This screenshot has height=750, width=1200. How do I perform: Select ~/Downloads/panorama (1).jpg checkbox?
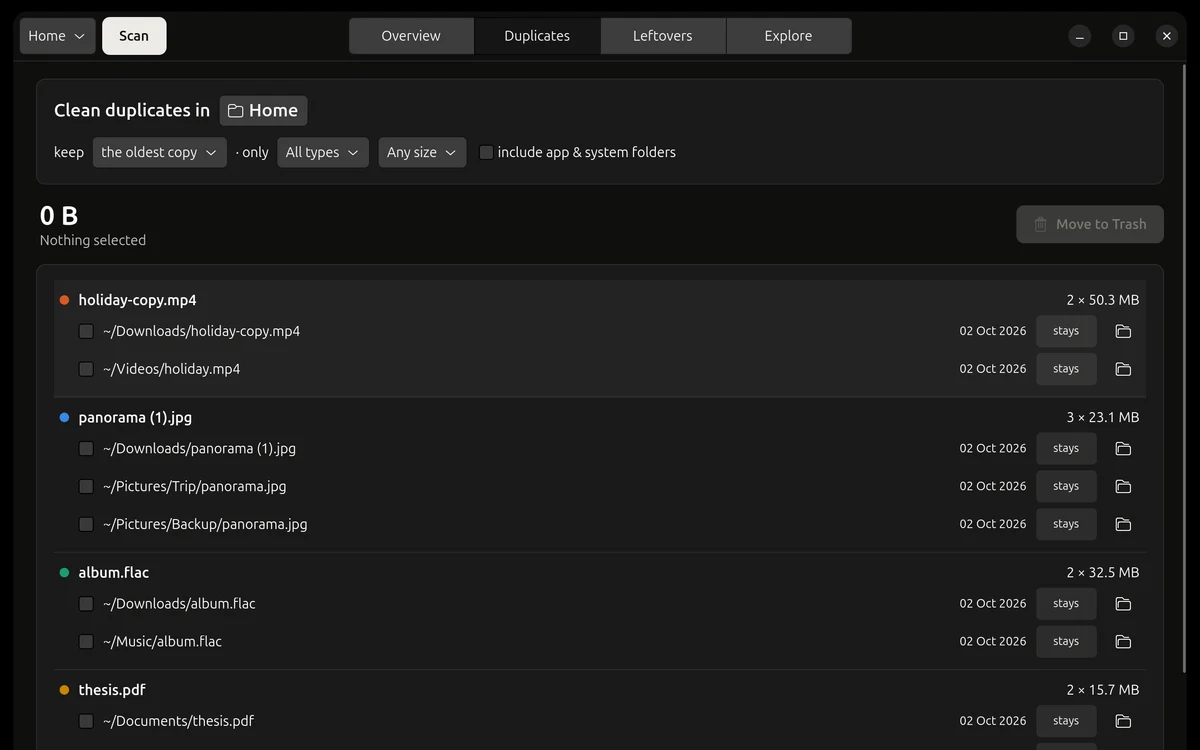86,449
